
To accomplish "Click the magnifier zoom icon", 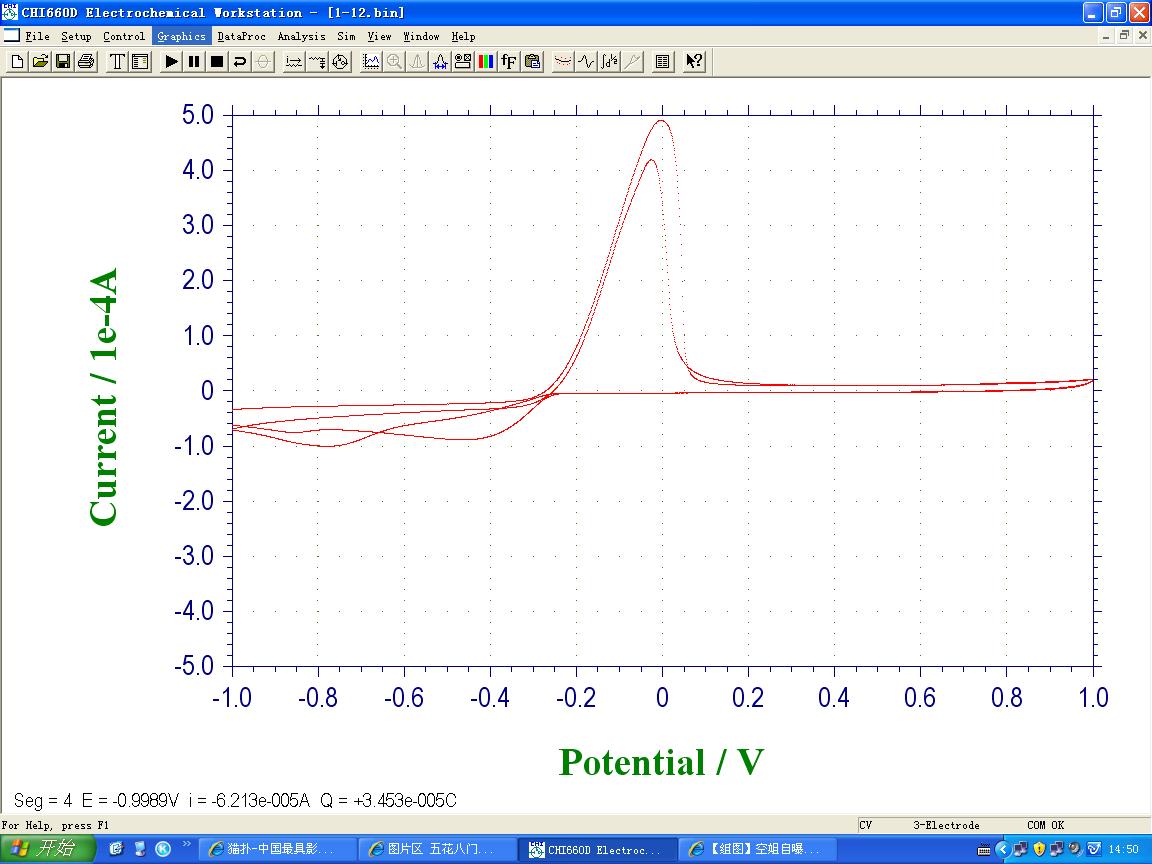I will pyautogui.click(x=395, y=62).
